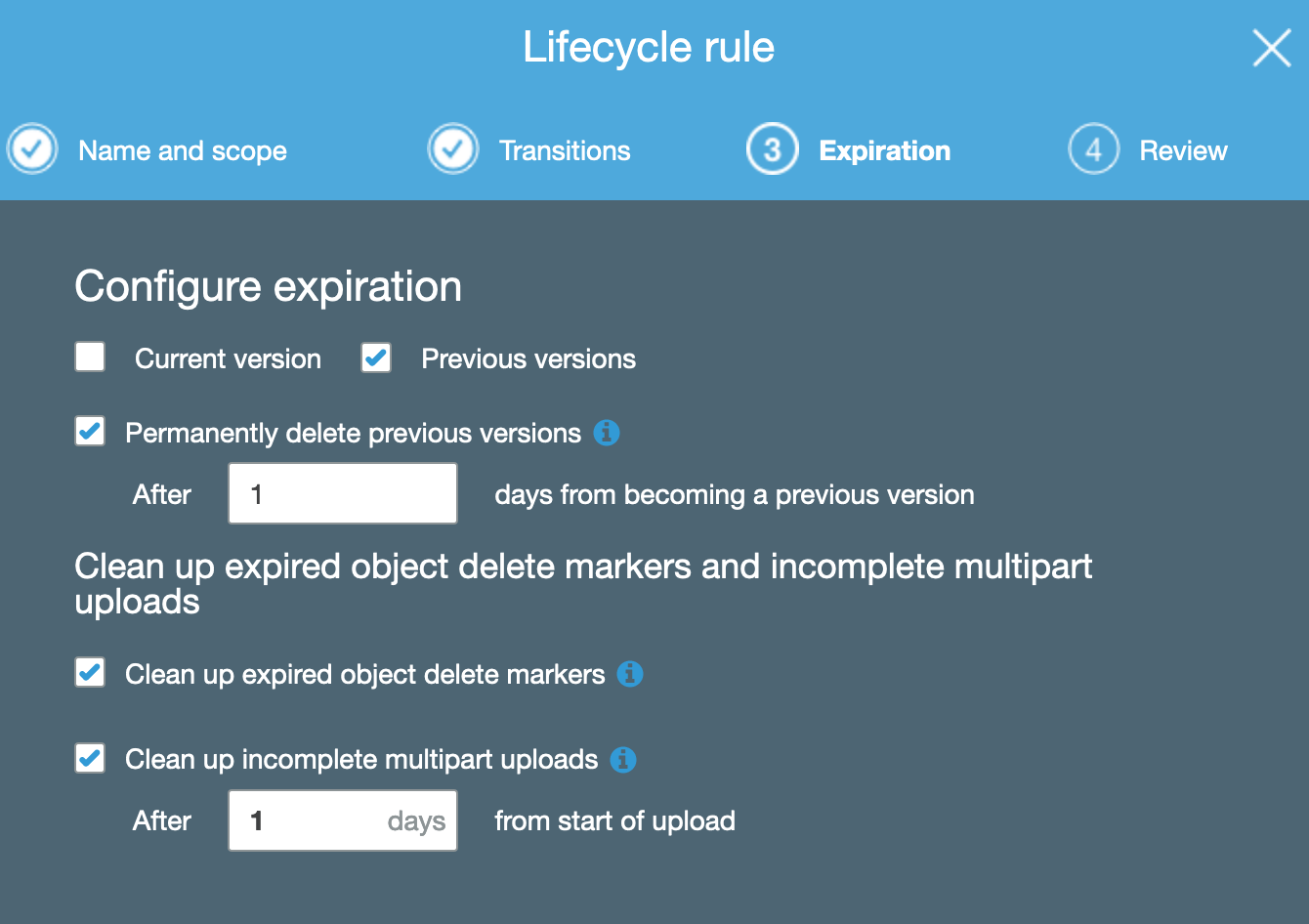1309x924 pixels.
Task: Switch to the Transitions step
Action: 565,150
